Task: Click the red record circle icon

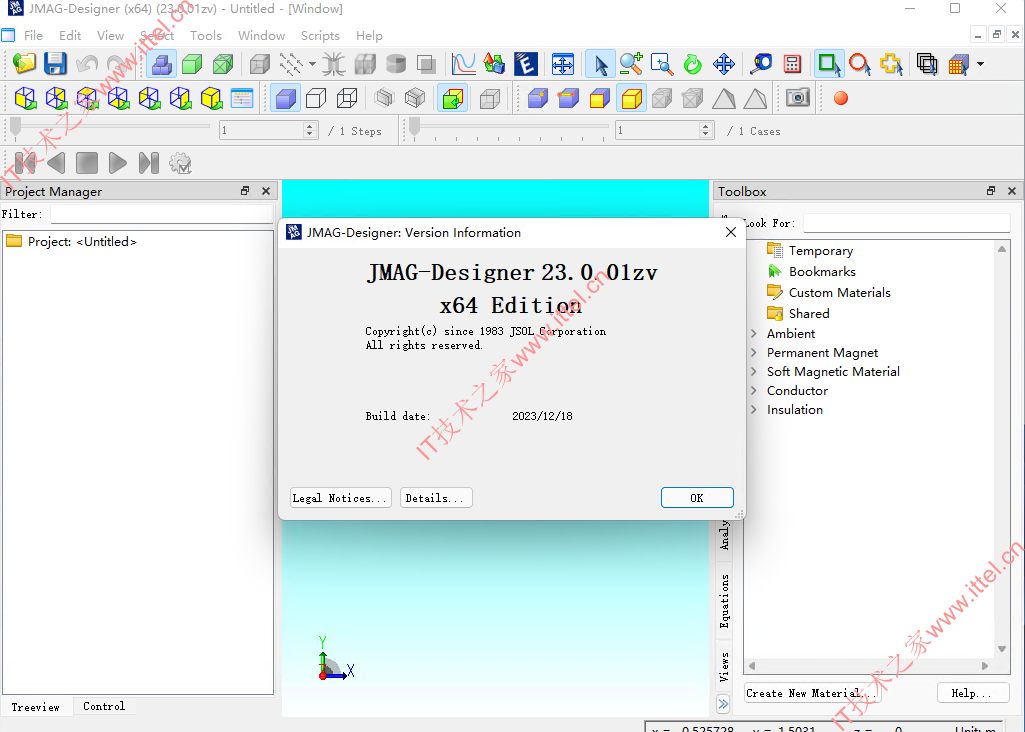Action: click(841, 98)
